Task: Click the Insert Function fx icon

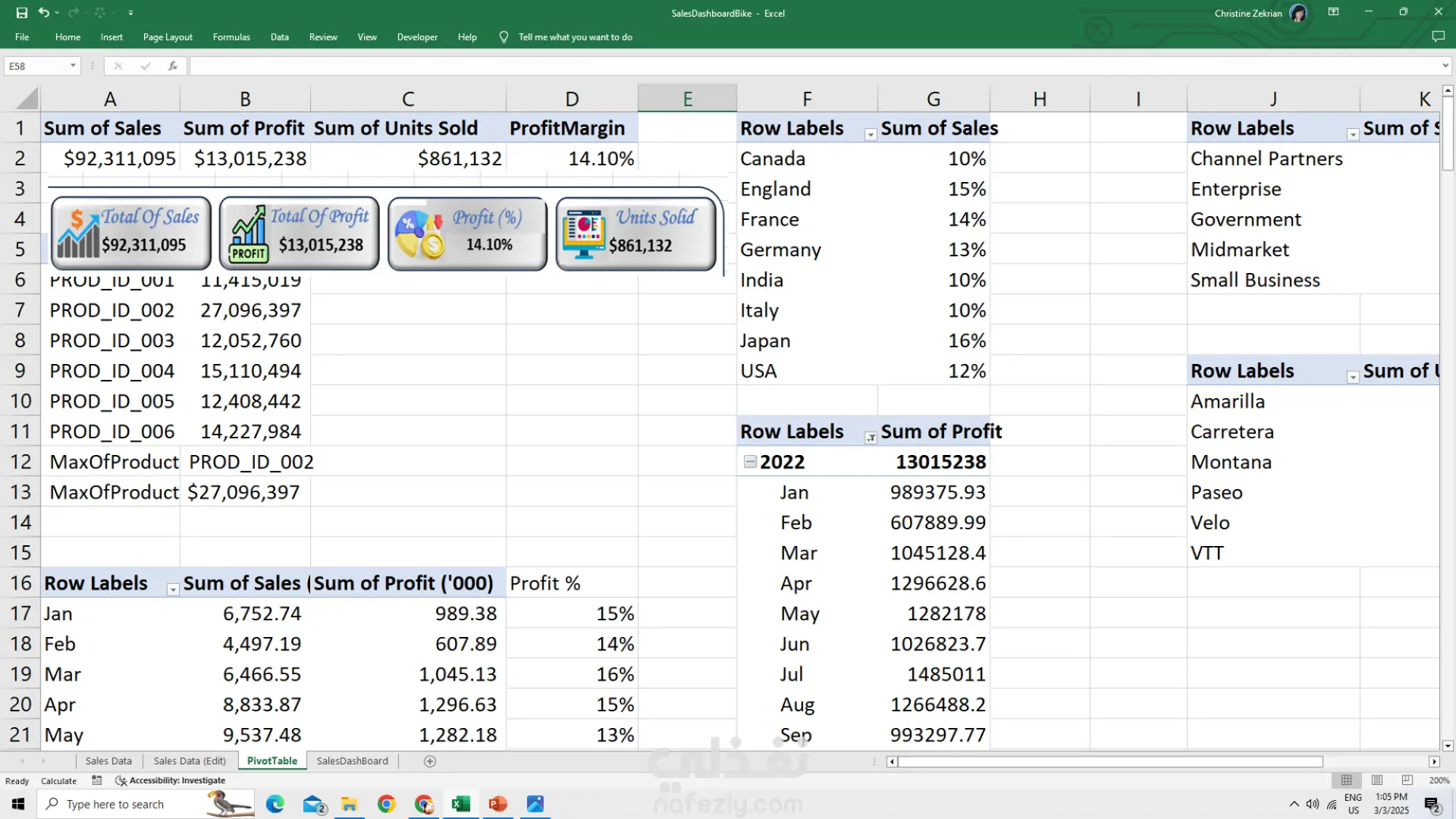Action: click(x=173, y=66)
